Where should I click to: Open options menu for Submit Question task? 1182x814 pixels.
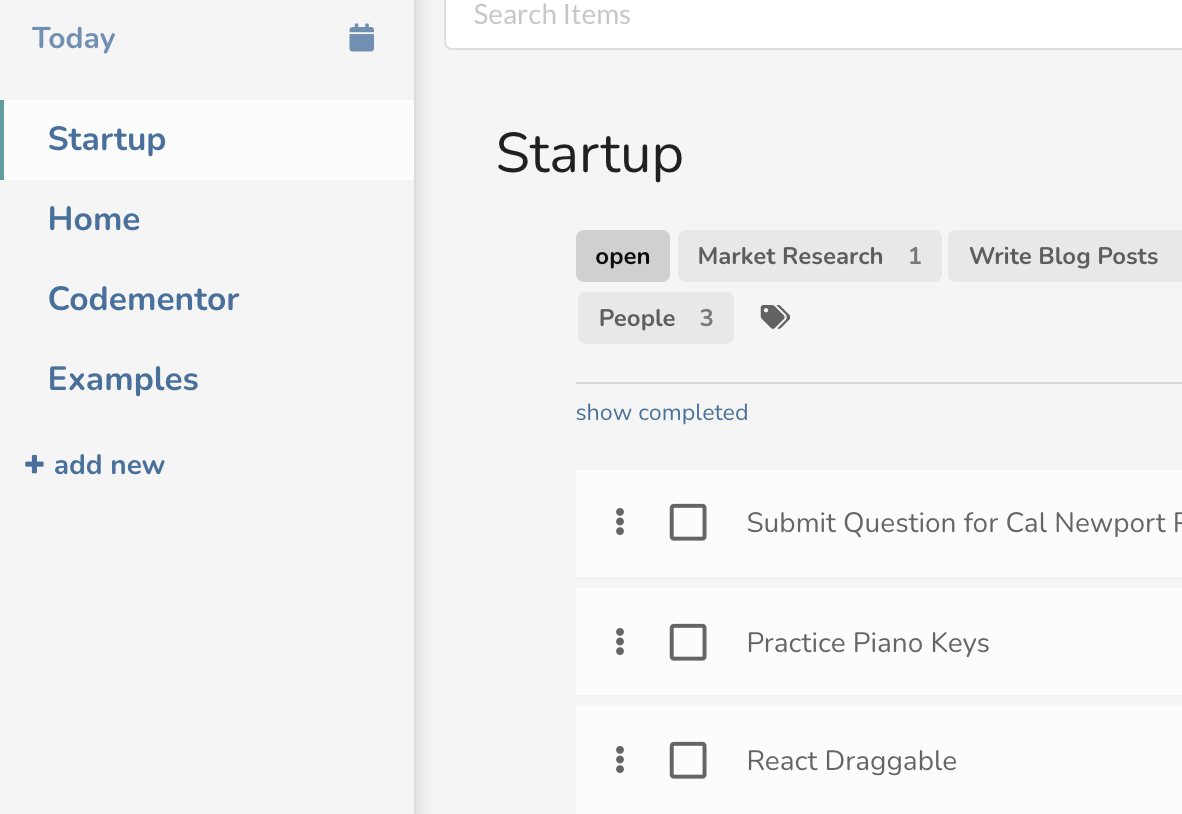pos(620,522)
